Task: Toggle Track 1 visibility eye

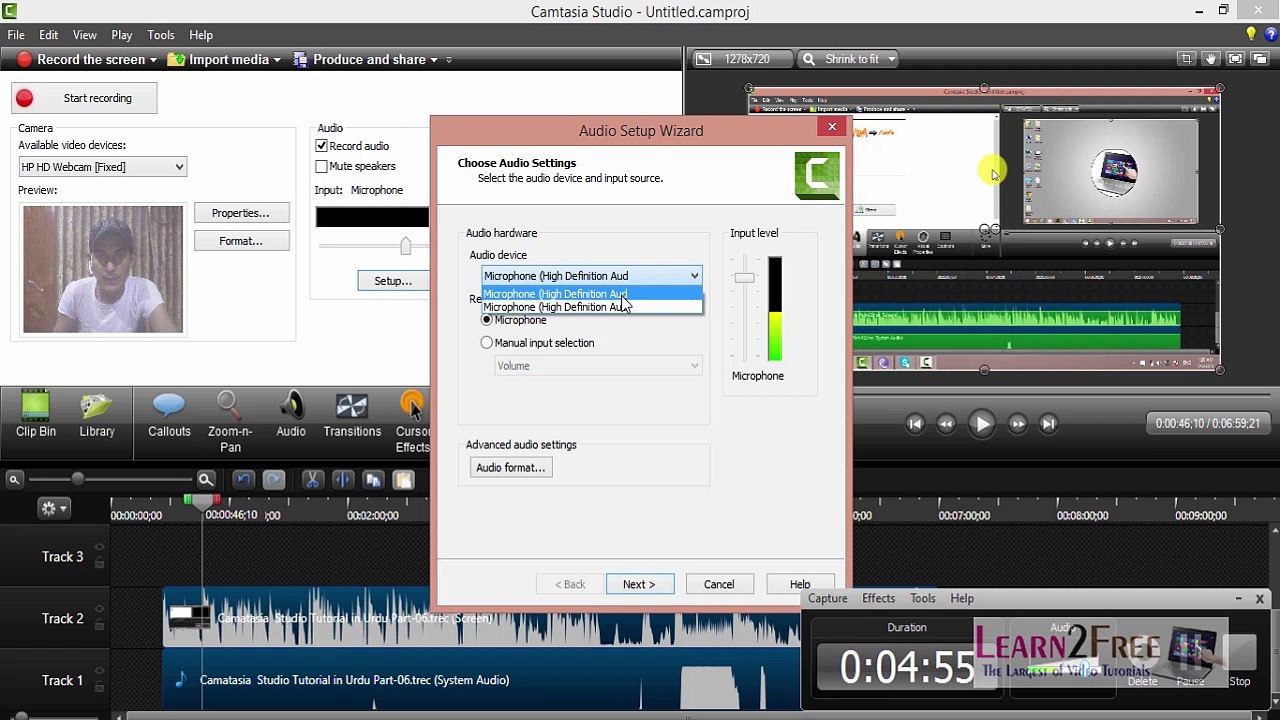Action: point(99,672)
